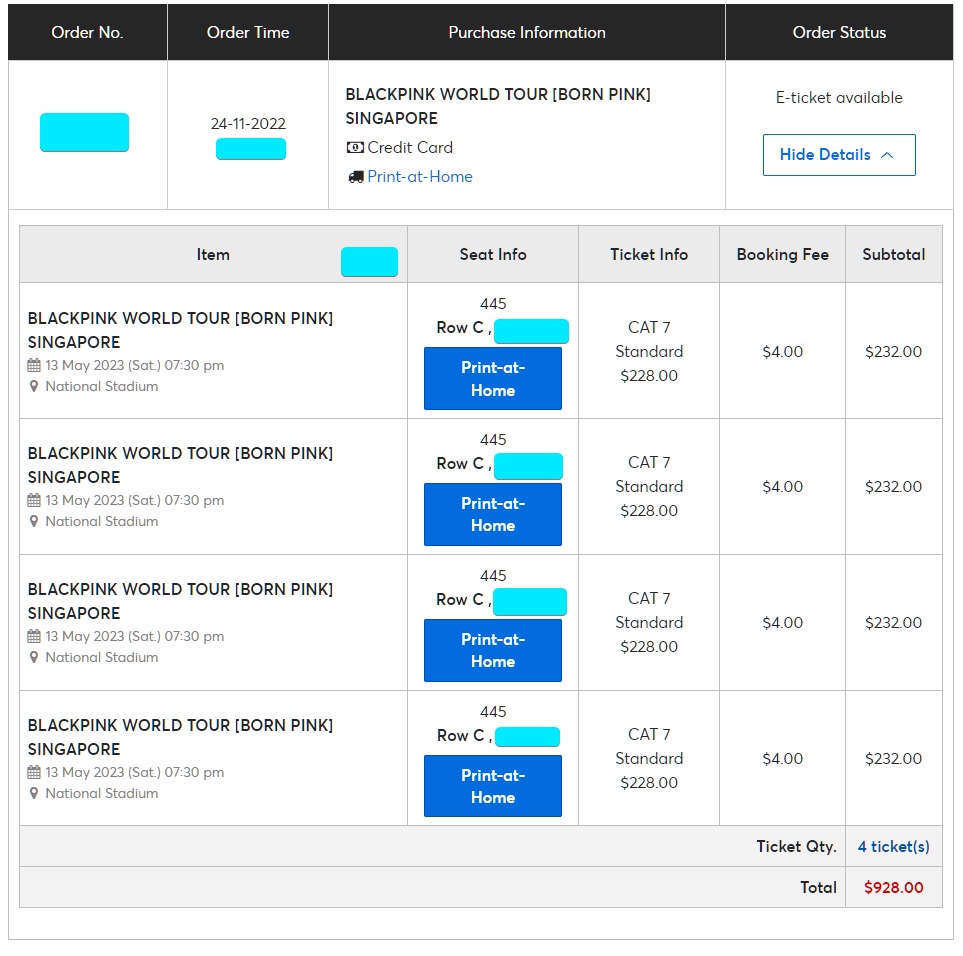This screenshot has height=956, width=963.
Task: Click the Credit Card payment icon
Action: [x=355, y=148]
